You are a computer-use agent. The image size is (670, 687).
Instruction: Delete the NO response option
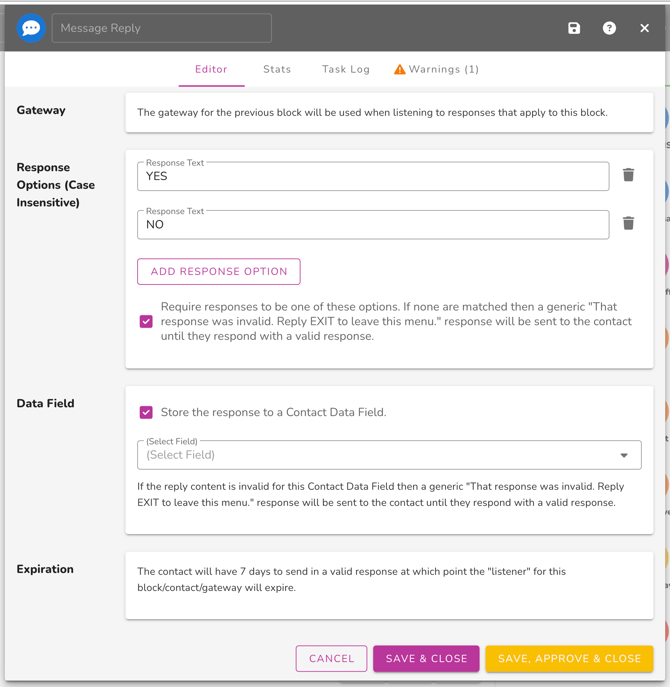[628, 223]
